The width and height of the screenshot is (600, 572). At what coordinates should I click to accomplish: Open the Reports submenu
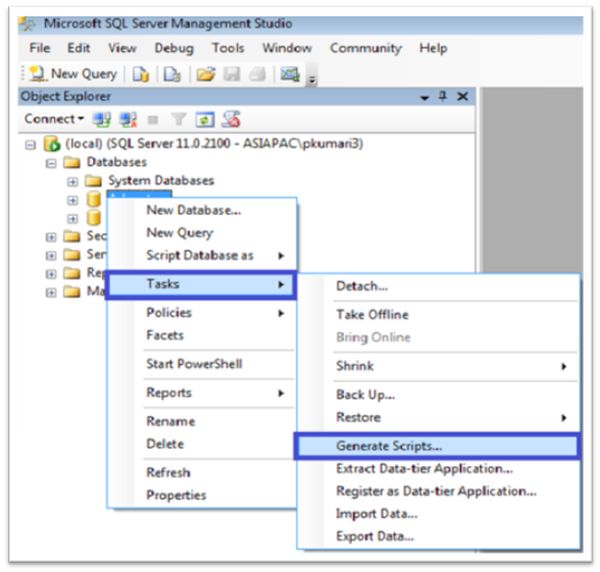202,393
